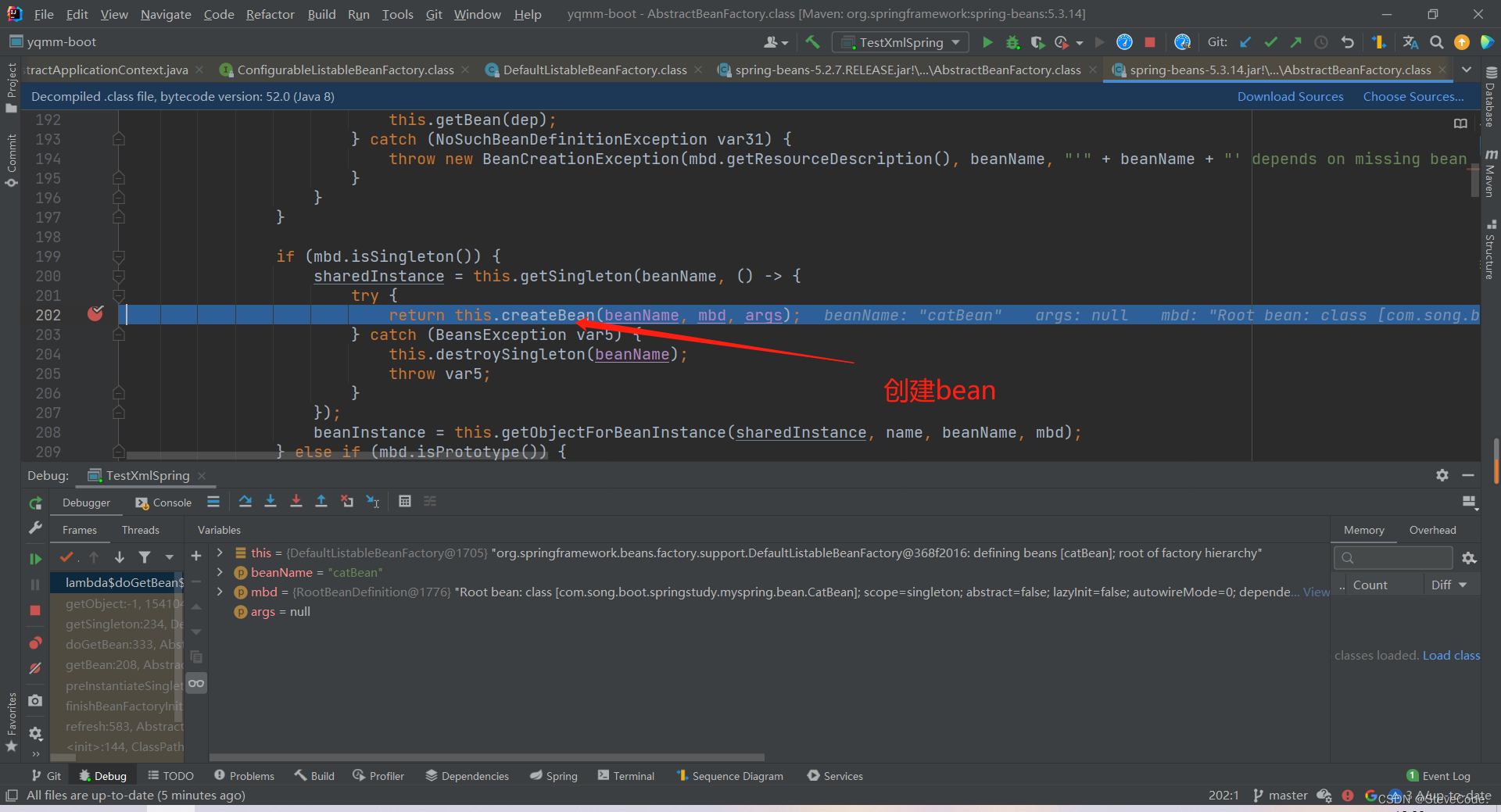Open Debug panel settings gear

[1442, 475]
